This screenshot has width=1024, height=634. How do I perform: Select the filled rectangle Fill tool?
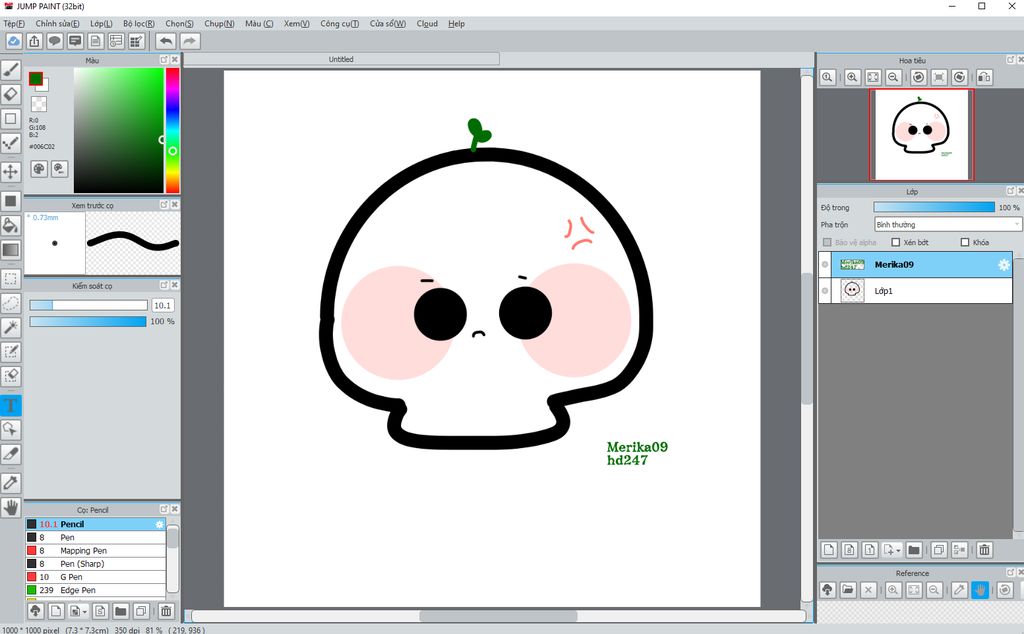(x=10, y=201)
